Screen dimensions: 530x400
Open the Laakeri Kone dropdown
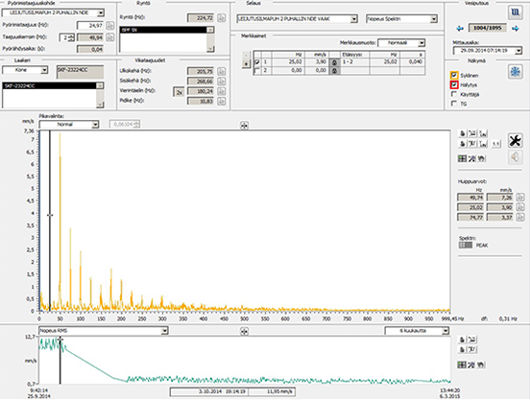point(25,70)
